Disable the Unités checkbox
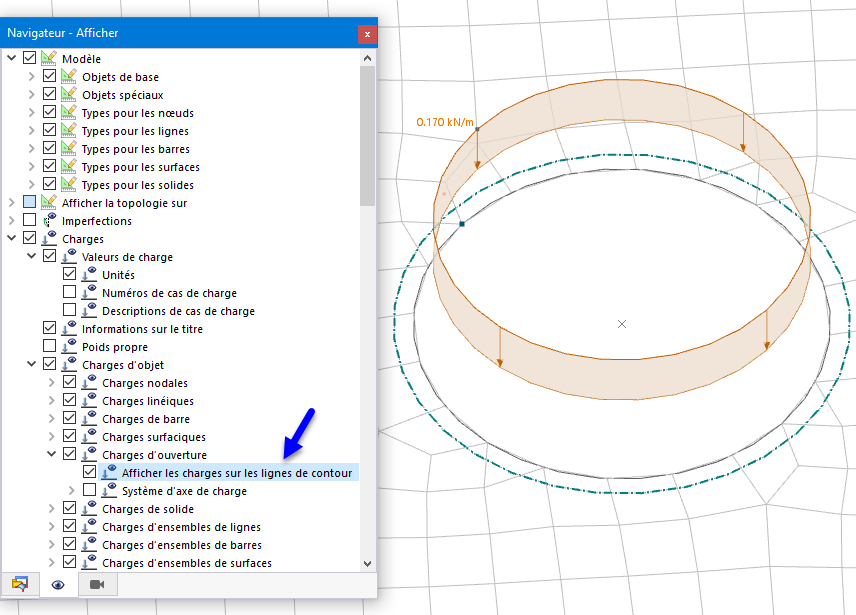 tap(69, 273)
